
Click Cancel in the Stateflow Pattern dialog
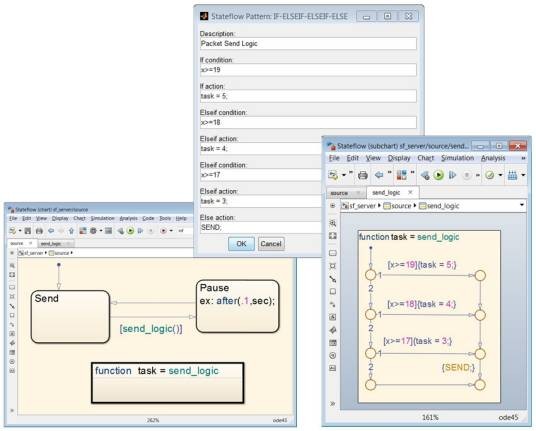271,244
